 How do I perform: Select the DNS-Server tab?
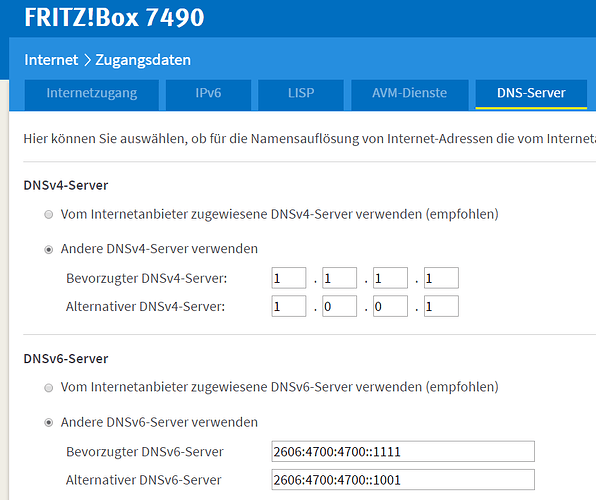[531, 94]
